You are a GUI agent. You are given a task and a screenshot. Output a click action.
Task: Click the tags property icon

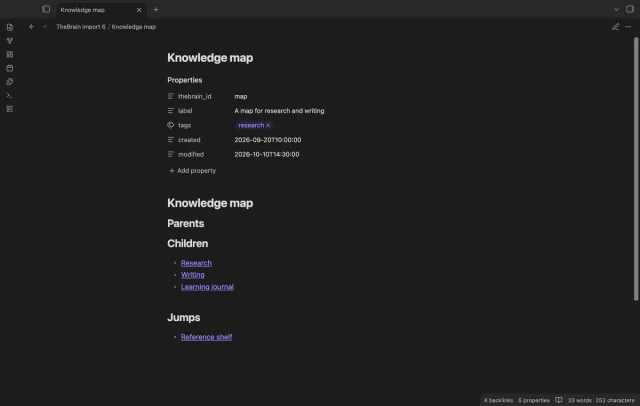click(171, 125)
